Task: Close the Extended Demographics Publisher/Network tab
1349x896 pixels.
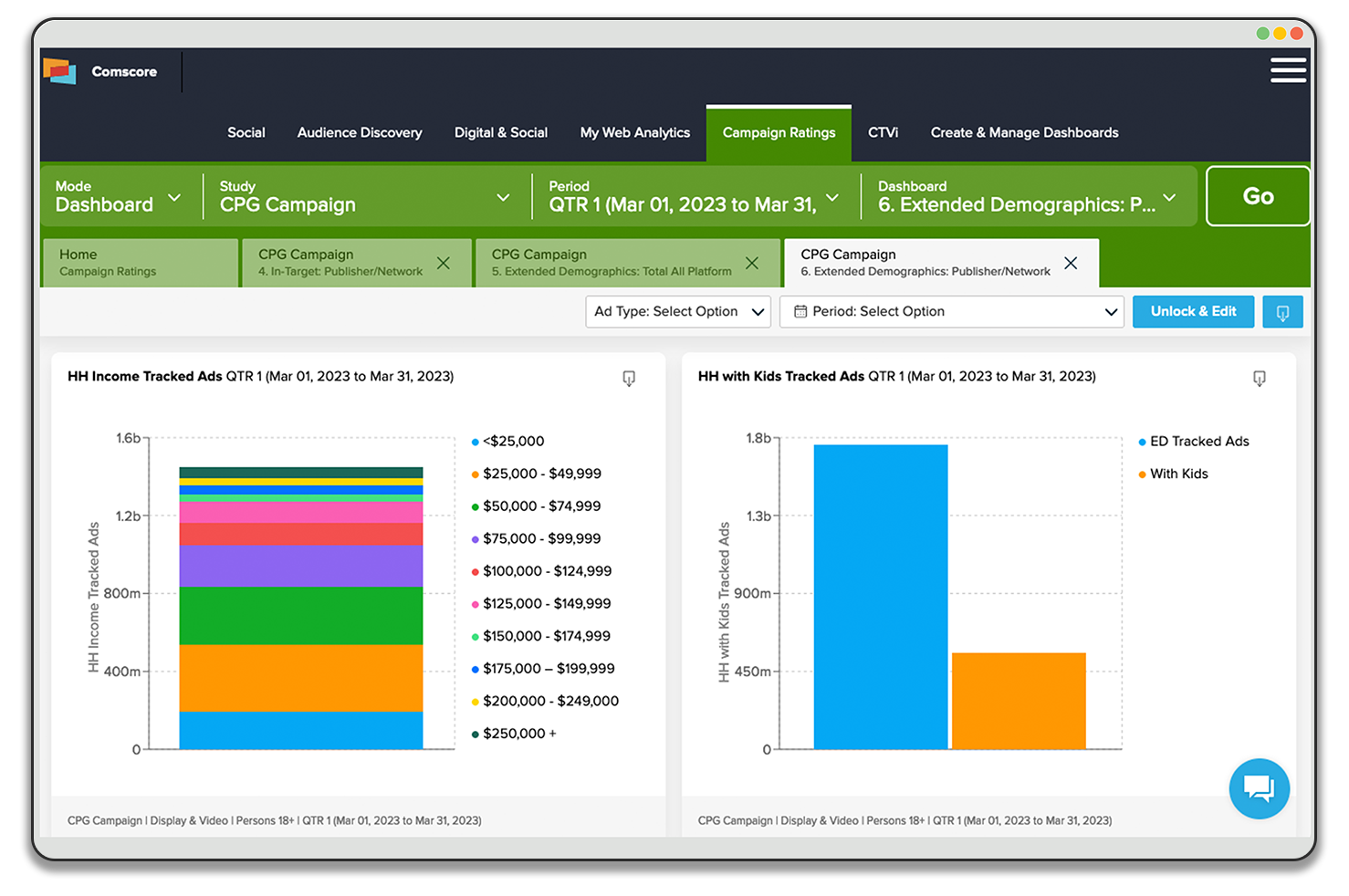Action: tap(1071, 264)
